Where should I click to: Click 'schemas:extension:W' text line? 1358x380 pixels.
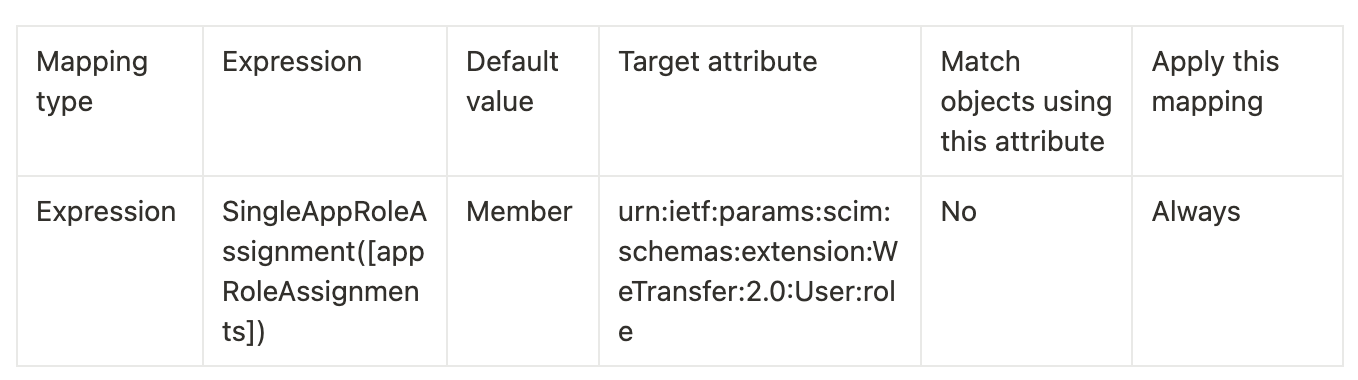[x=760, y=252]
